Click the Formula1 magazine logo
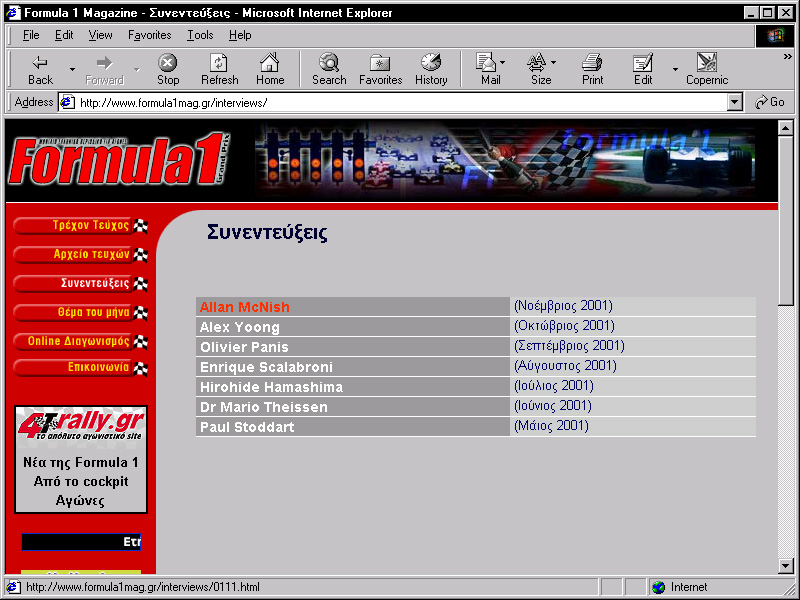Image resolution: width=800 pixels, height=600 pixels. coord(119,160)
